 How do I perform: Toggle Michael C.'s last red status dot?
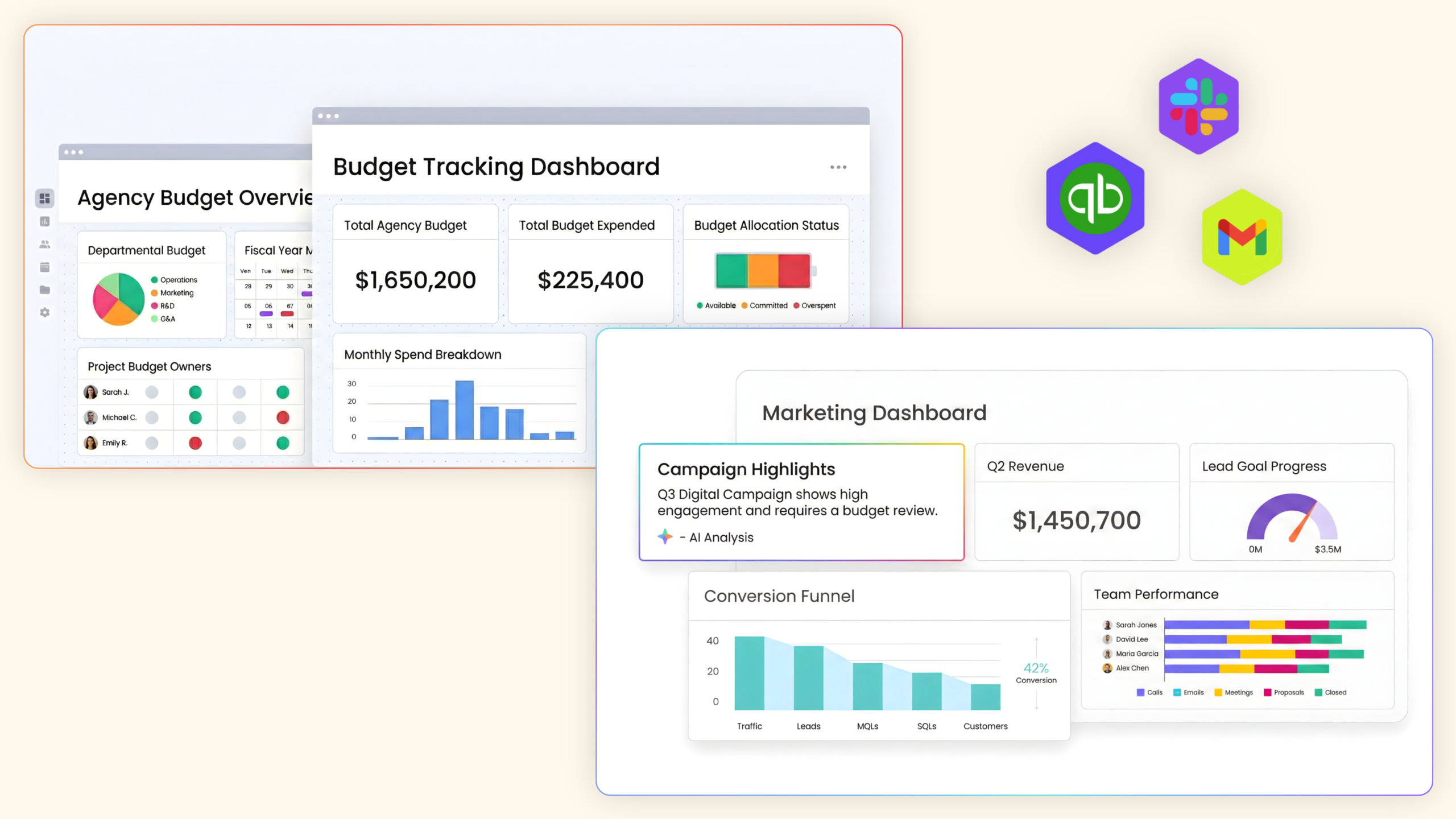(283, 417)
